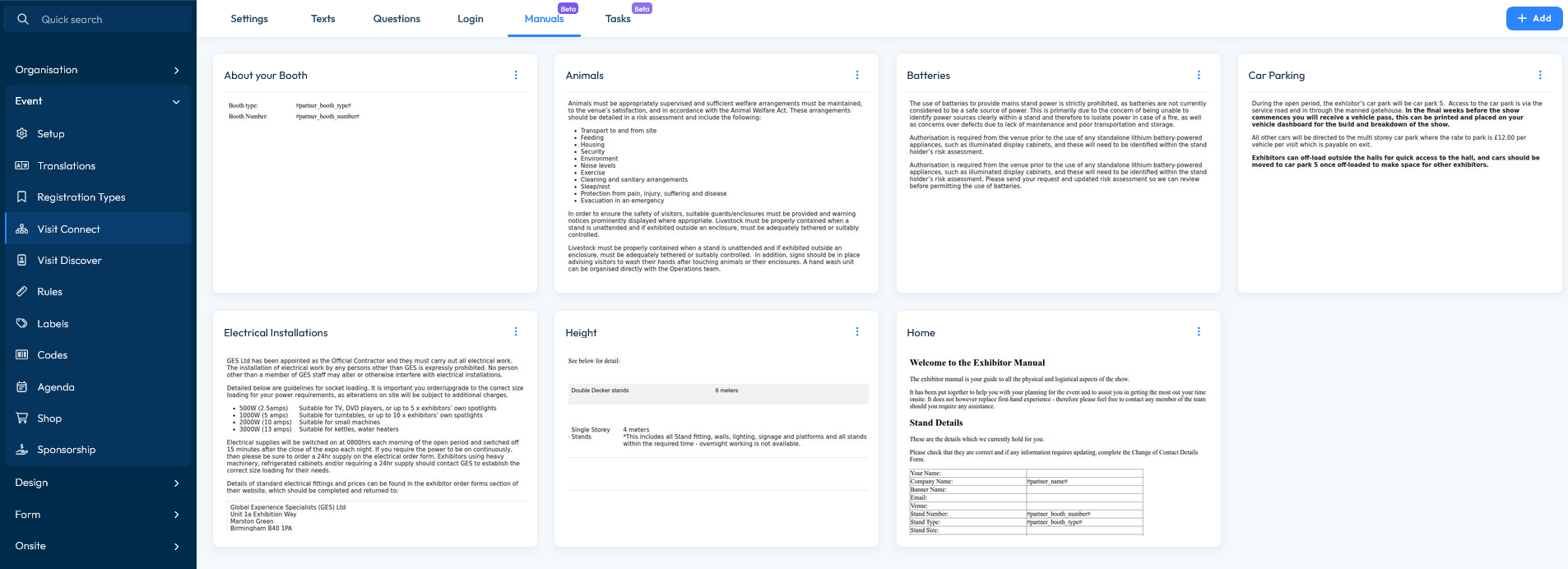The height and width of the screenshot is (569, 1568).
Task: Open Home card options menu
Action: (x=1199, y=331)
